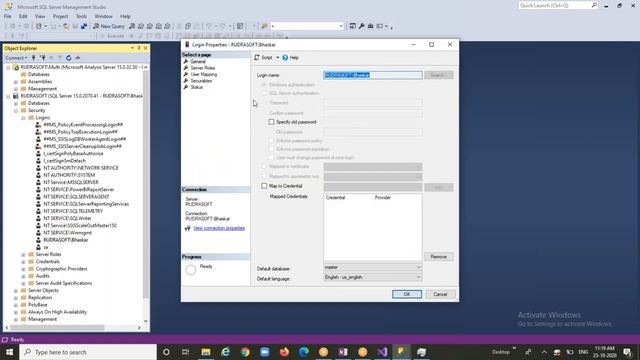Open the View menu

[40, 16]
